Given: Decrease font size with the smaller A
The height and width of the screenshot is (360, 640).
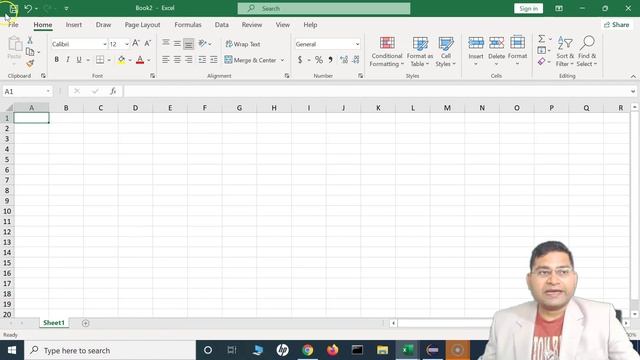Looking at the screenshot, I should [148, 43].
